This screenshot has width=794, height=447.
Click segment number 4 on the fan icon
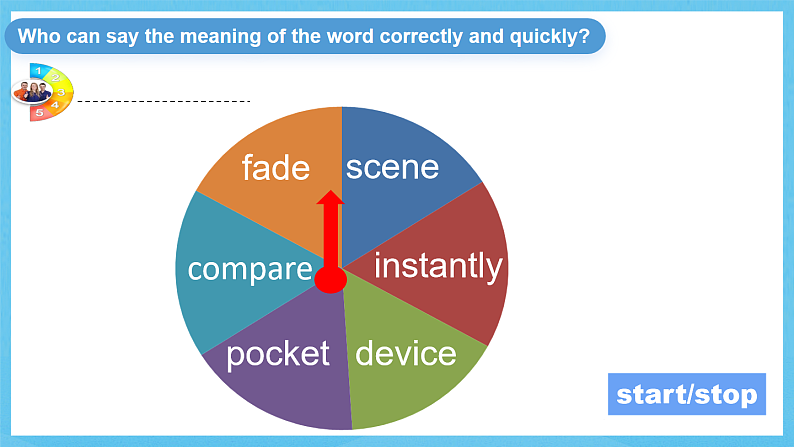pos(56,104)
